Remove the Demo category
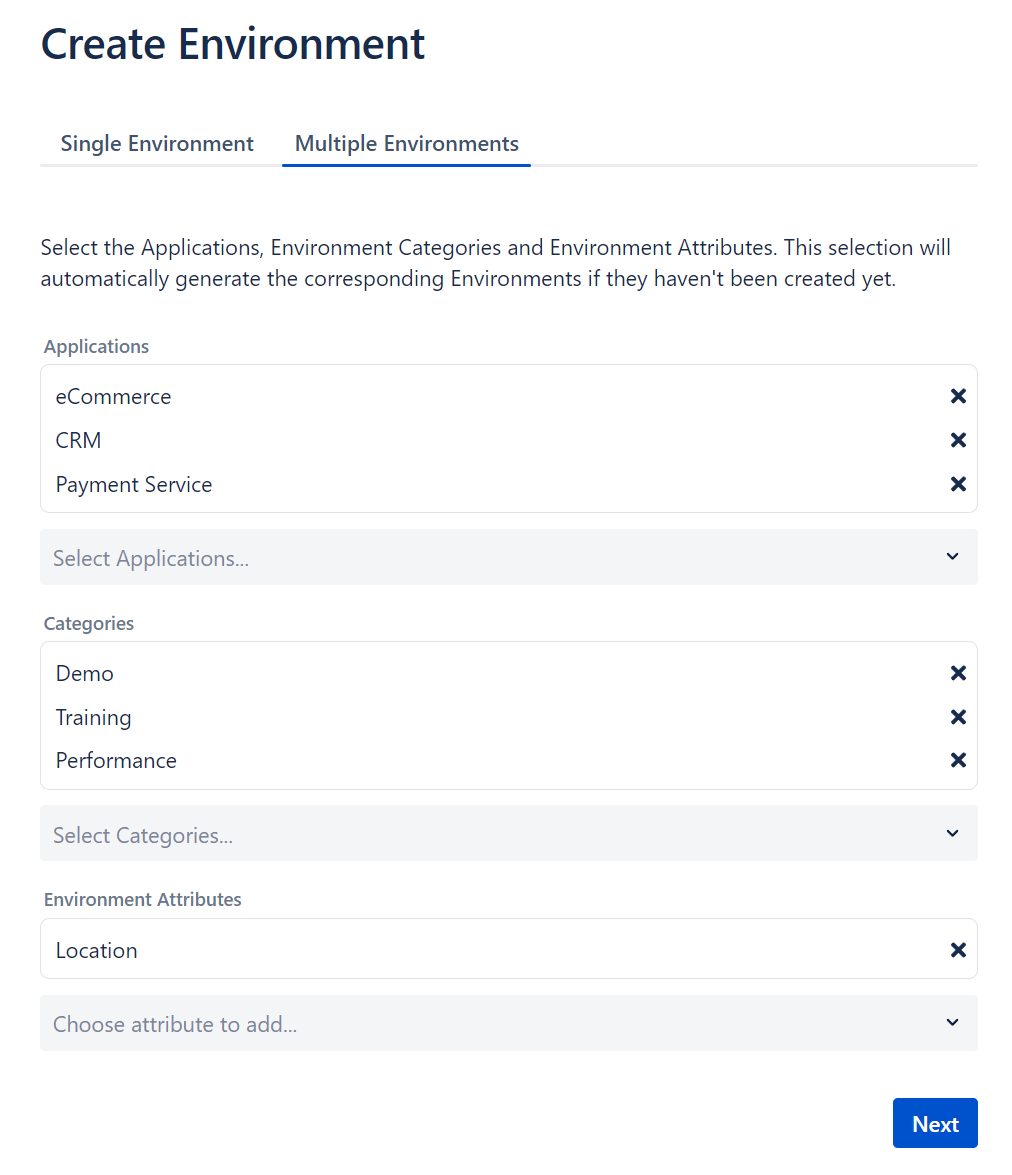The image size is (1012, 1175). pos(958,674)
